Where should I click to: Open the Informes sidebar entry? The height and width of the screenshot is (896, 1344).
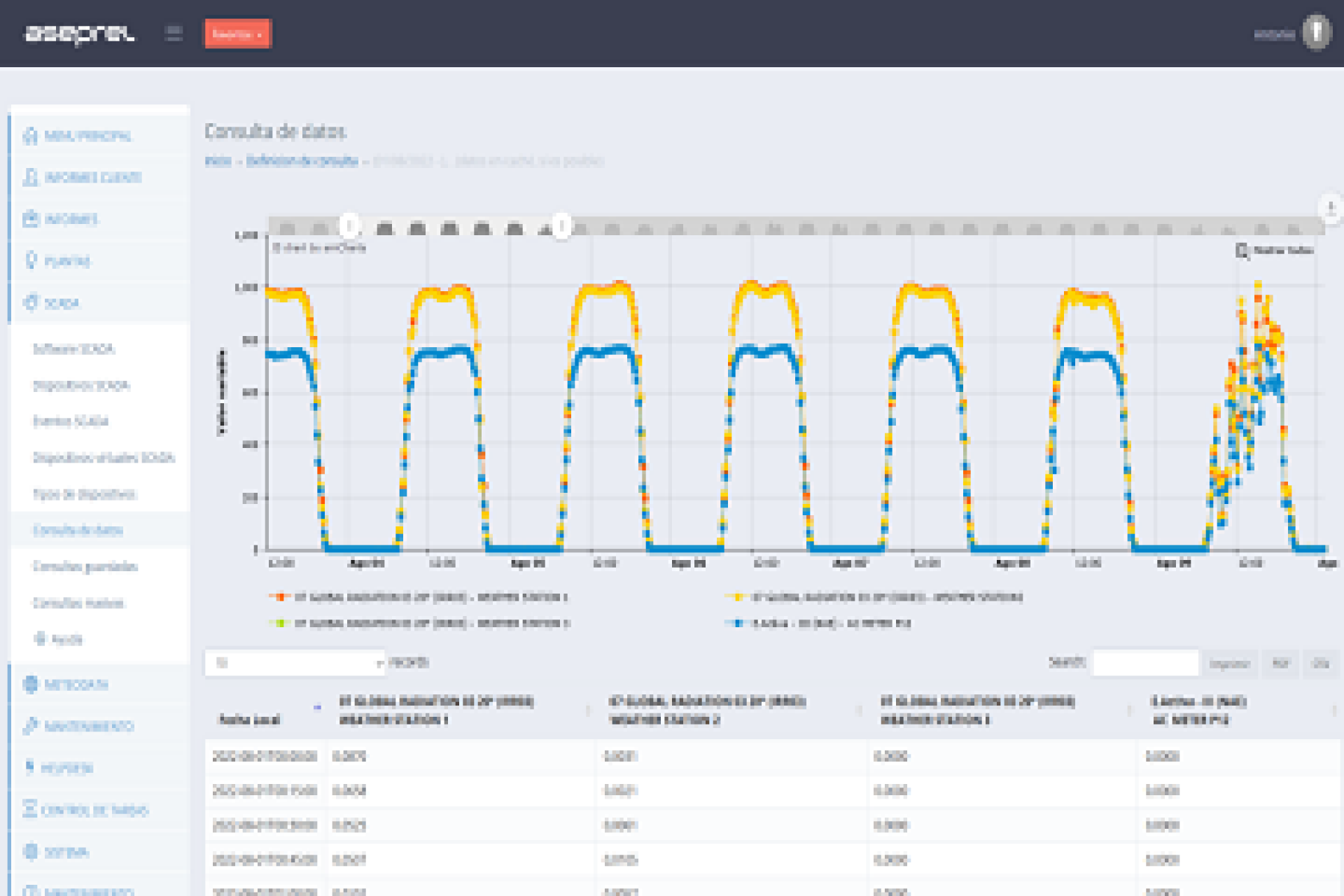point(71,219)
